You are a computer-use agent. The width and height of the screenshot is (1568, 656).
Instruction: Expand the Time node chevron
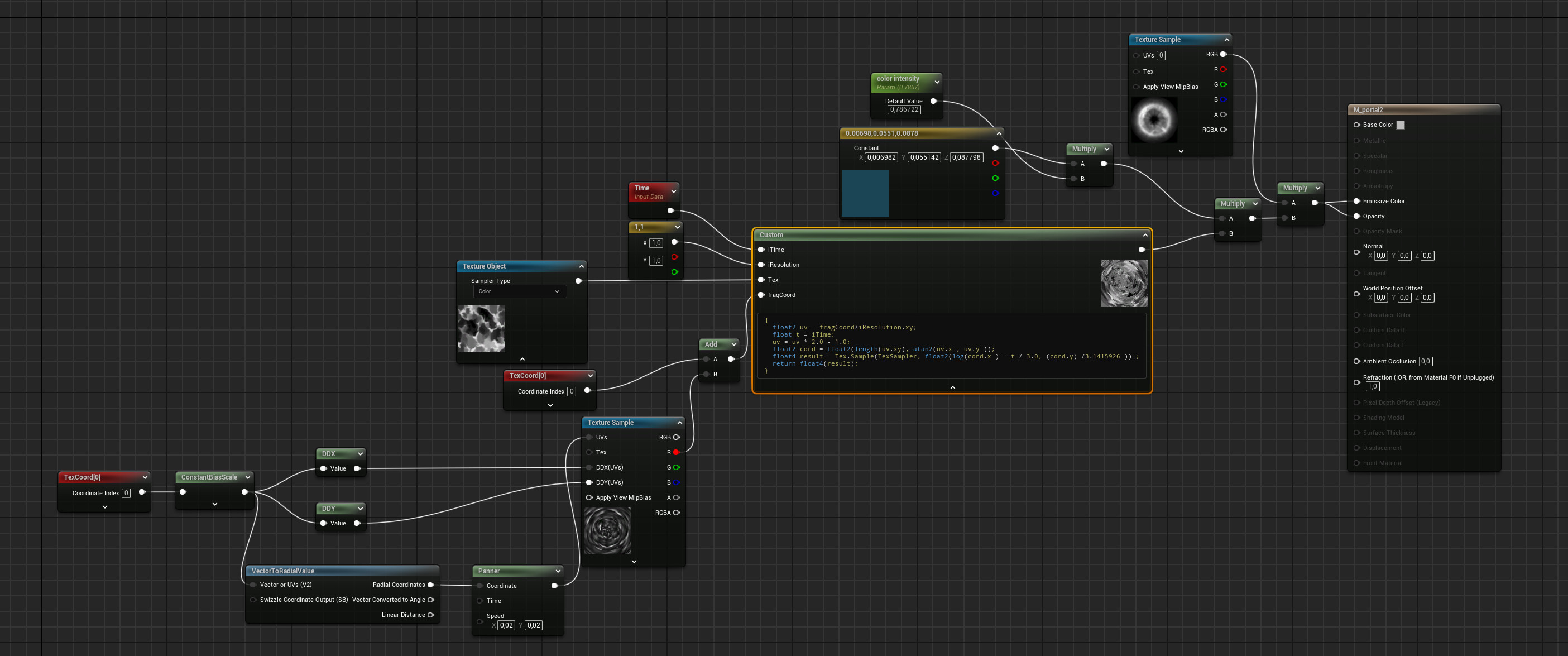(x=673, y=191)
